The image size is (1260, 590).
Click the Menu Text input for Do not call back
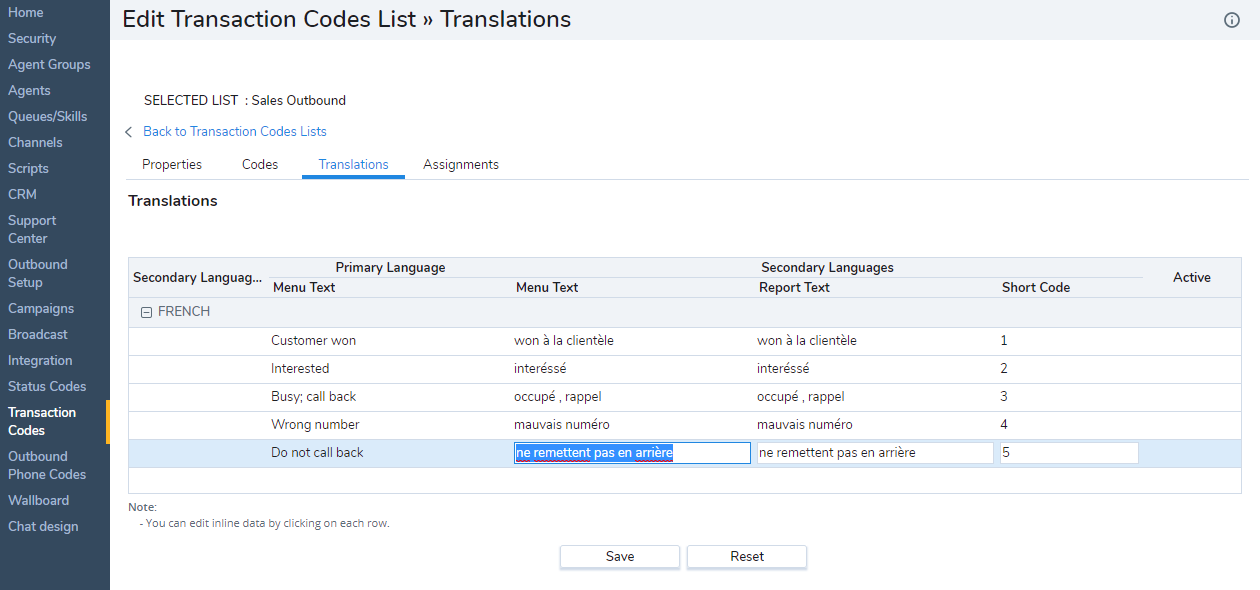click(x=632, y=453)
